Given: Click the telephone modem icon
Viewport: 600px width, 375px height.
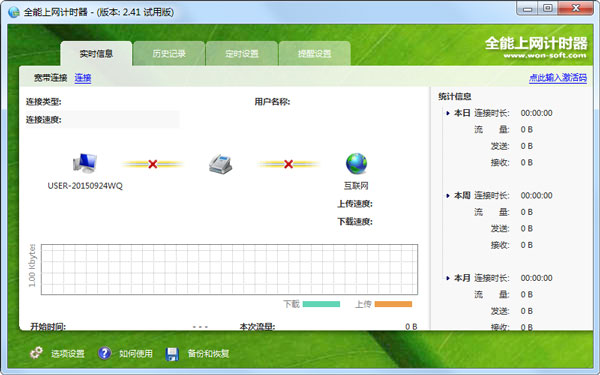Looking at the screenshot, I should tap(220, 164).
